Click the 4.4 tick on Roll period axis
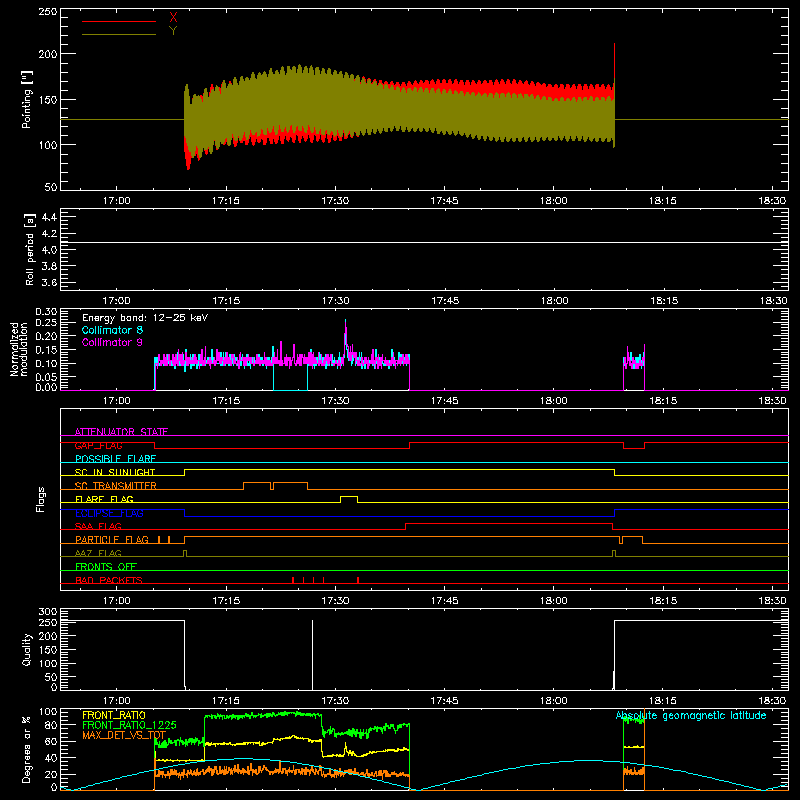800x800 pixels. tap(49, 217)
